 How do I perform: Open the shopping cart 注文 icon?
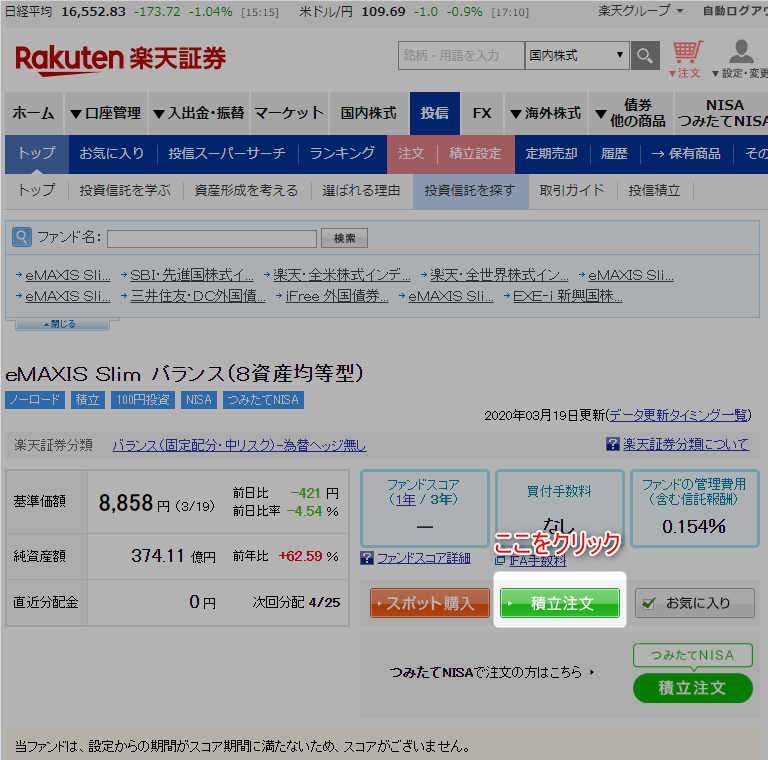coord(687,59)
